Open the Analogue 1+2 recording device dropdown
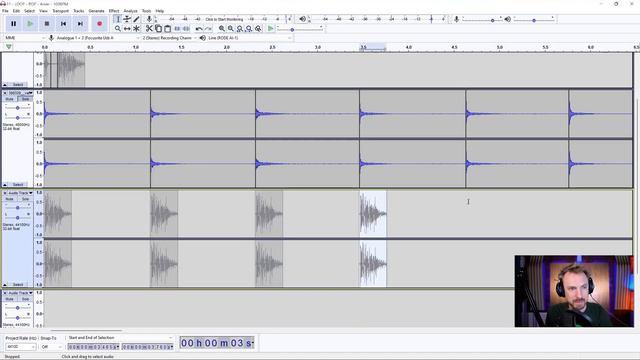This screenshot has height=360, width=640. [98, 38]
